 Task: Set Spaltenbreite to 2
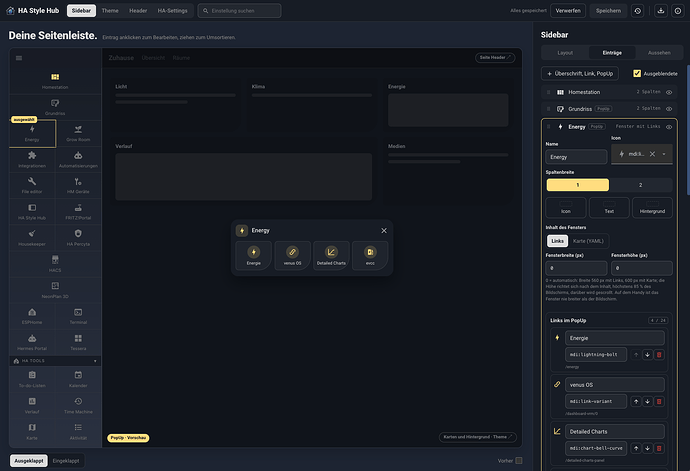pos(640,185)
